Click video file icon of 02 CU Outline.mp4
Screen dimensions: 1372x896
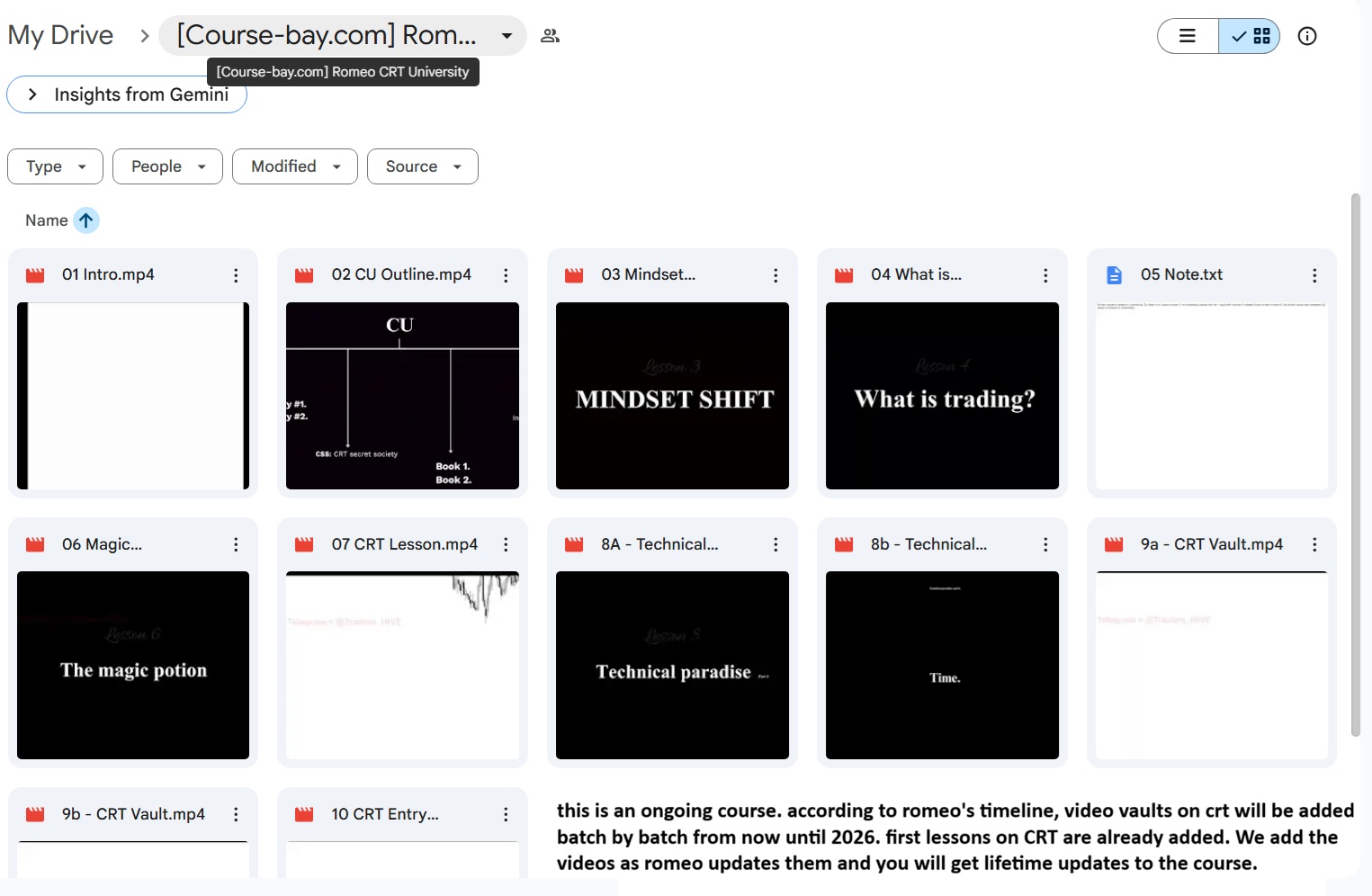(304, 275)
